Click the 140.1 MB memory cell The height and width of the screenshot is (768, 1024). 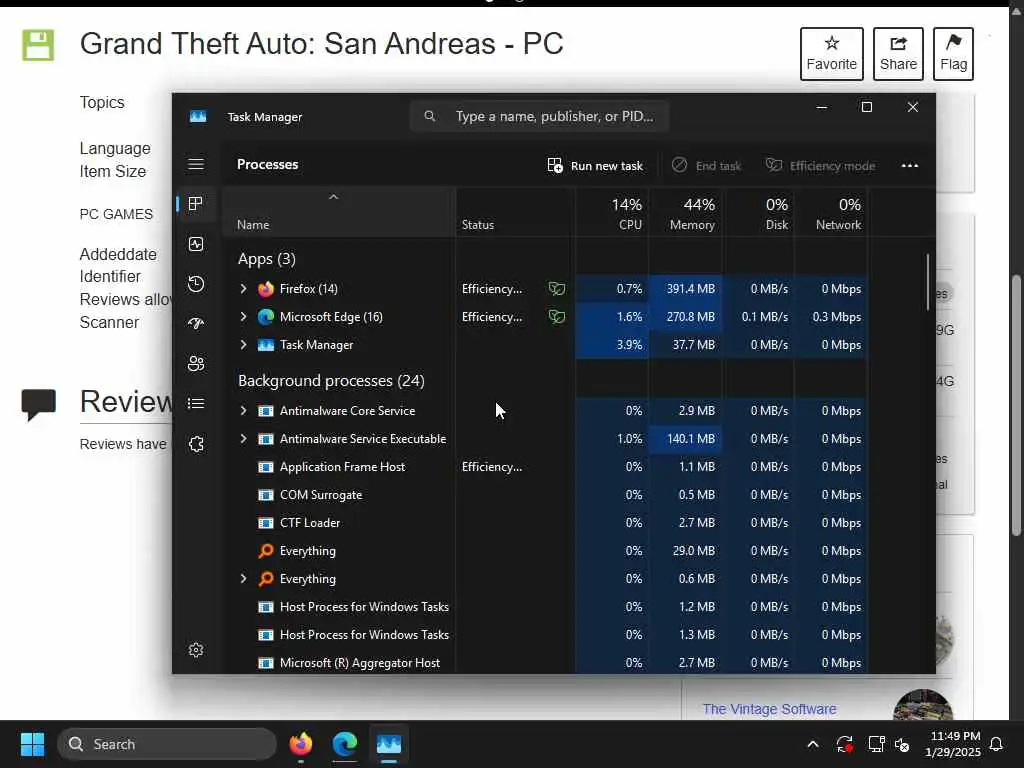click(x=686, y=439)
